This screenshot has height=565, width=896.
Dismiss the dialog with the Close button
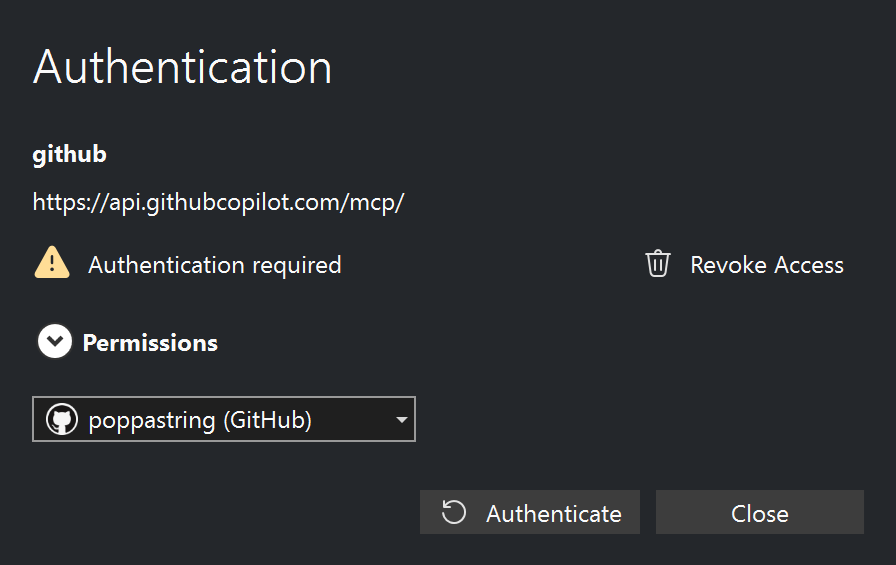[759, 513]
